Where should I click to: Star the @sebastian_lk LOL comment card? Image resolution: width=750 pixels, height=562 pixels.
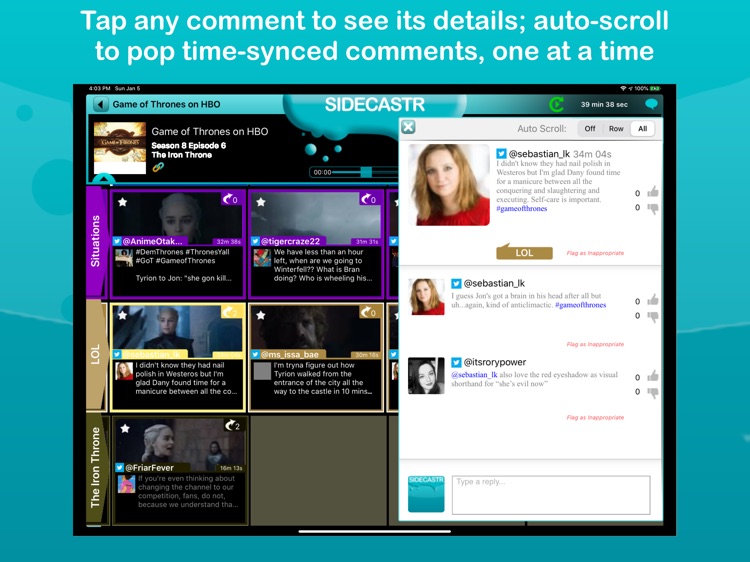(122, 315)
